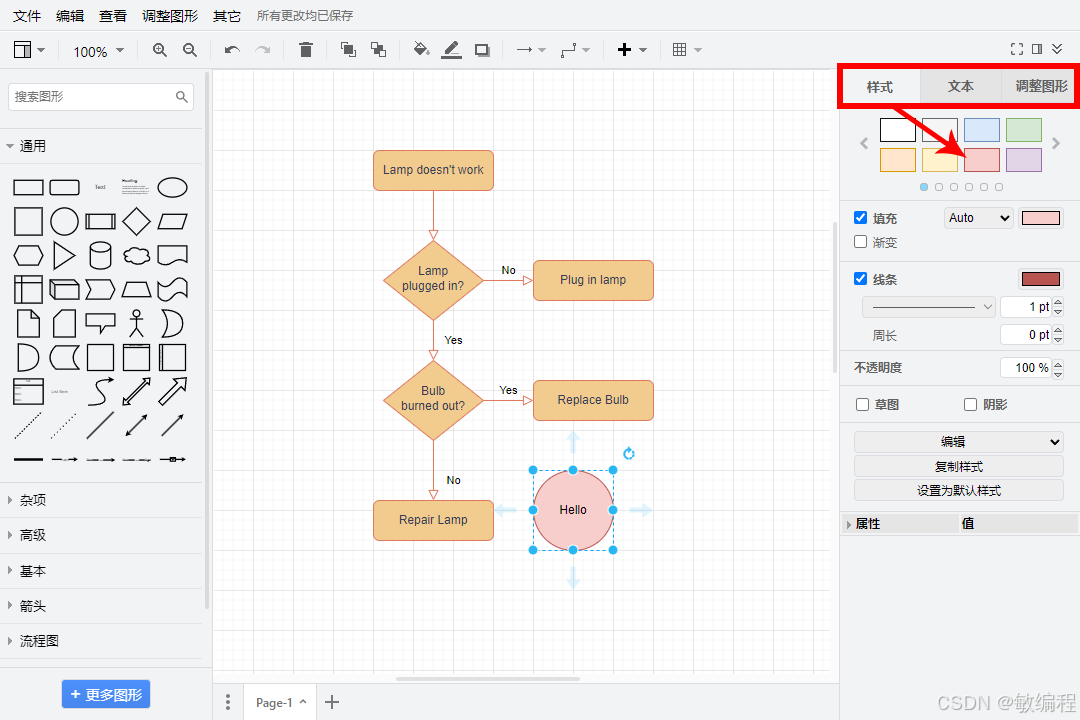Select the parallelogram shape in palette
Viewport: 1080px width, 720px height.
(x=172, y=222)
